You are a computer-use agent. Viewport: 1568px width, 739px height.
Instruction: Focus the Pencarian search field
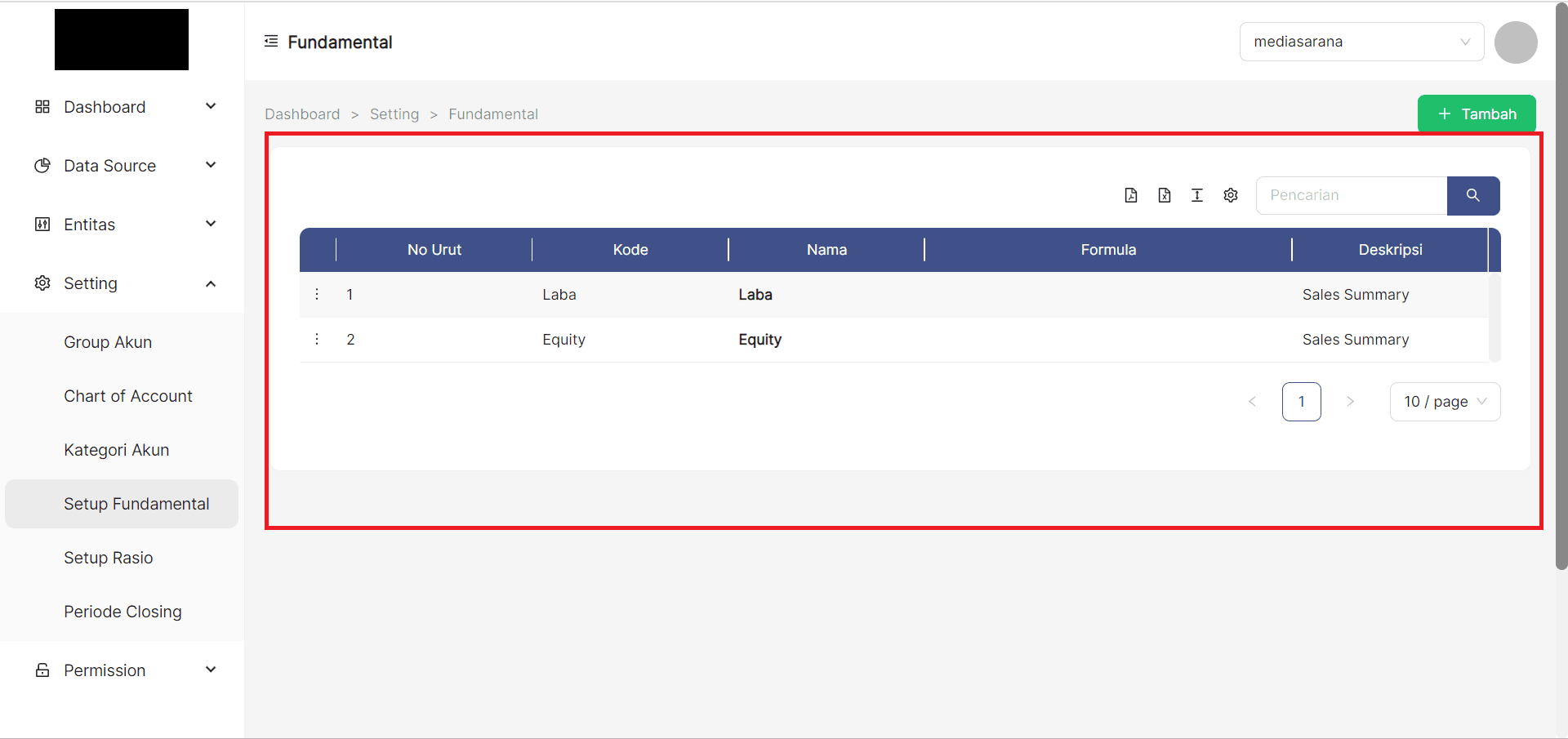point(1352,195)
